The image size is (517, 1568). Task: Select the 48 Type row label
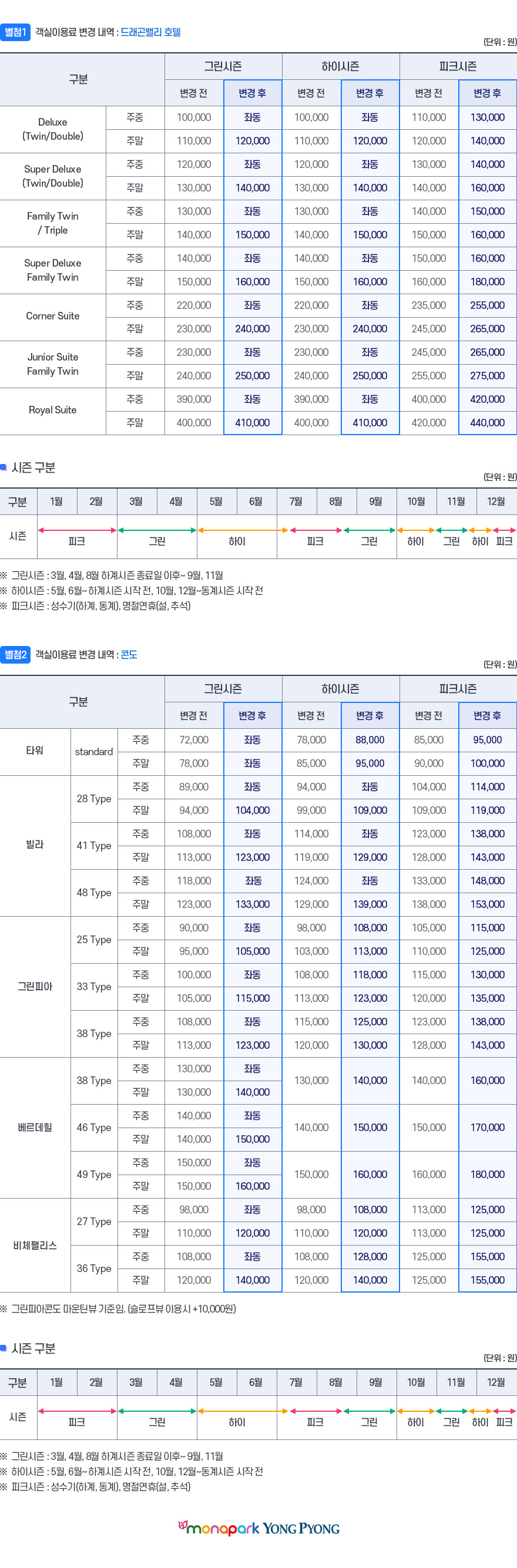94,892
